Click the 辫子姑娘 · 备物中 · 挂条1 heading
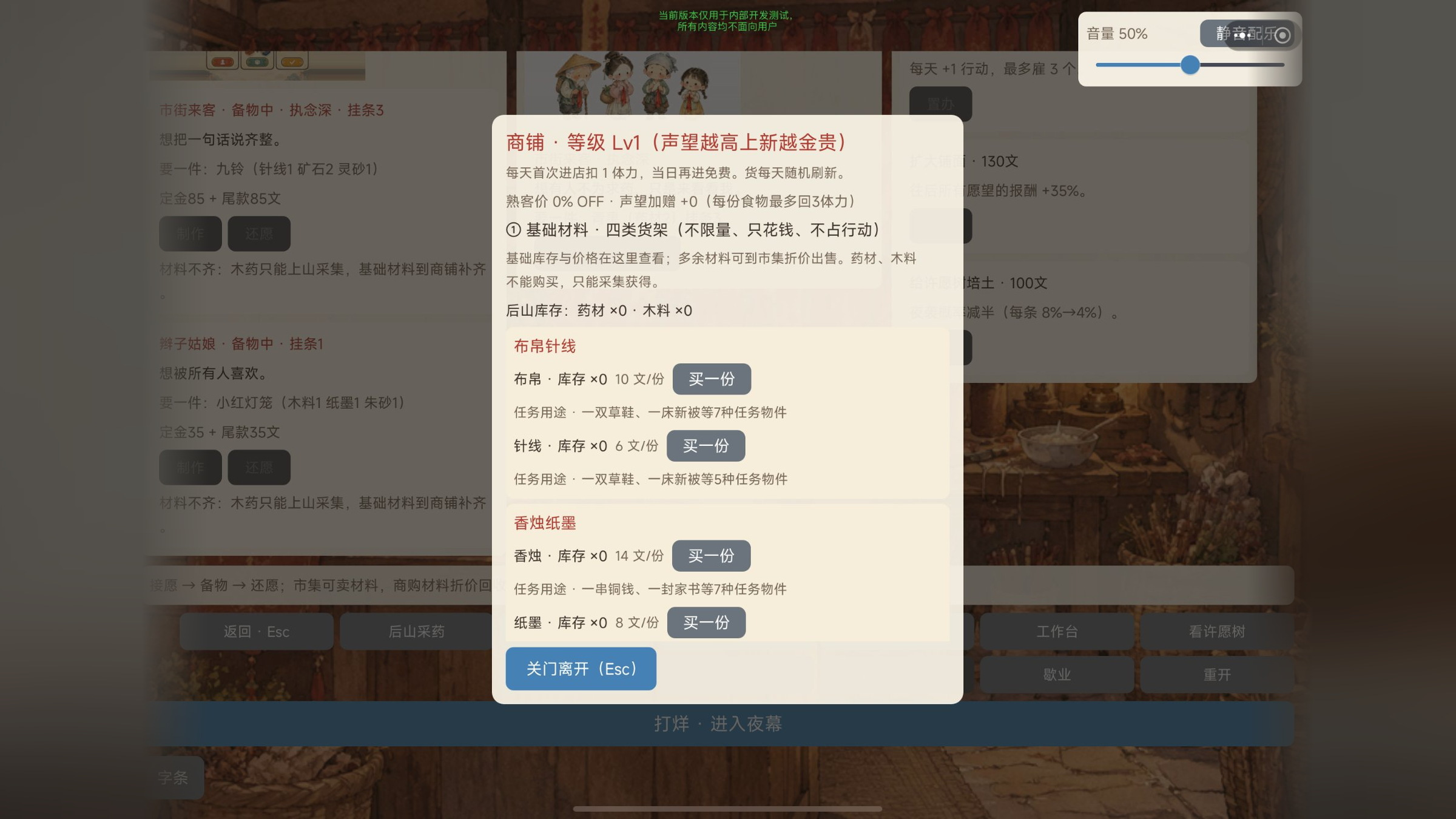 point(241,343)
